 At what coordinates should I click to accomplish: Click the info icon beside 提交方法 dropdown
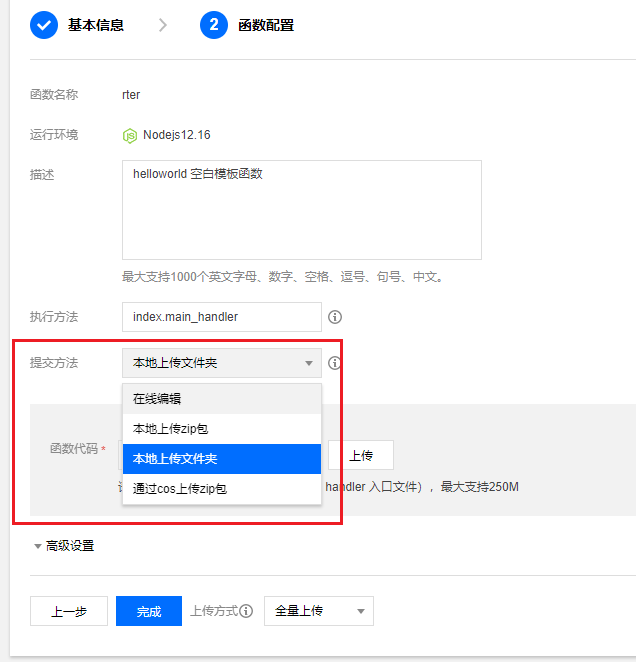pyautogui.click(x=335, y=363)
